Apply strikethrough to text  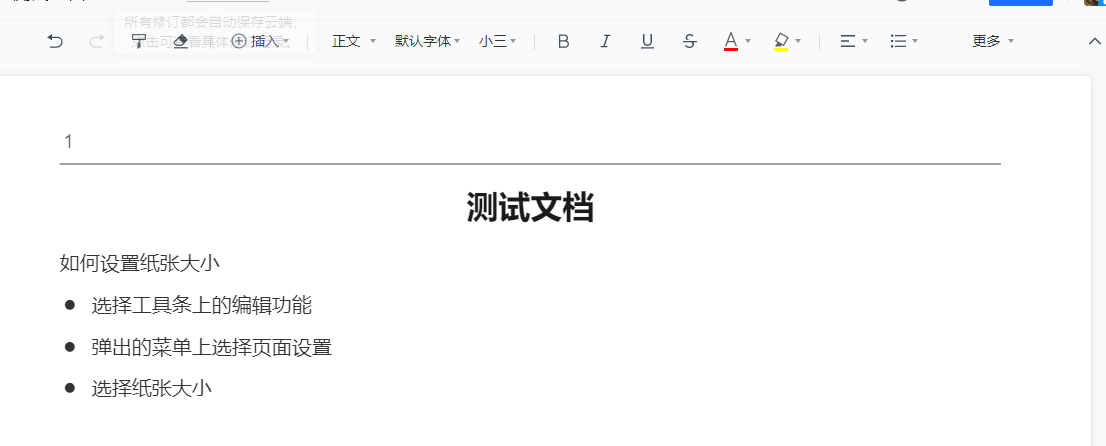point(689,41)
